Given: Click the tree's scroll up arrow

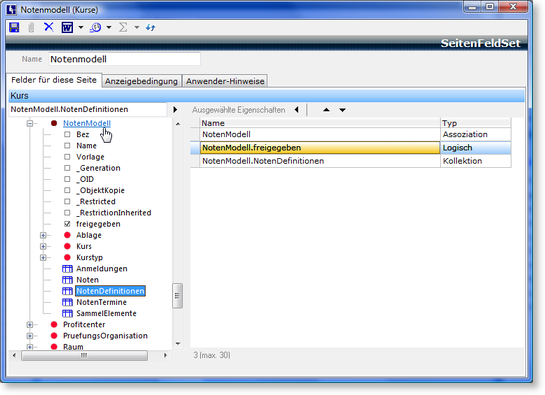Looking at the screenshot, I should pos(178,123).
